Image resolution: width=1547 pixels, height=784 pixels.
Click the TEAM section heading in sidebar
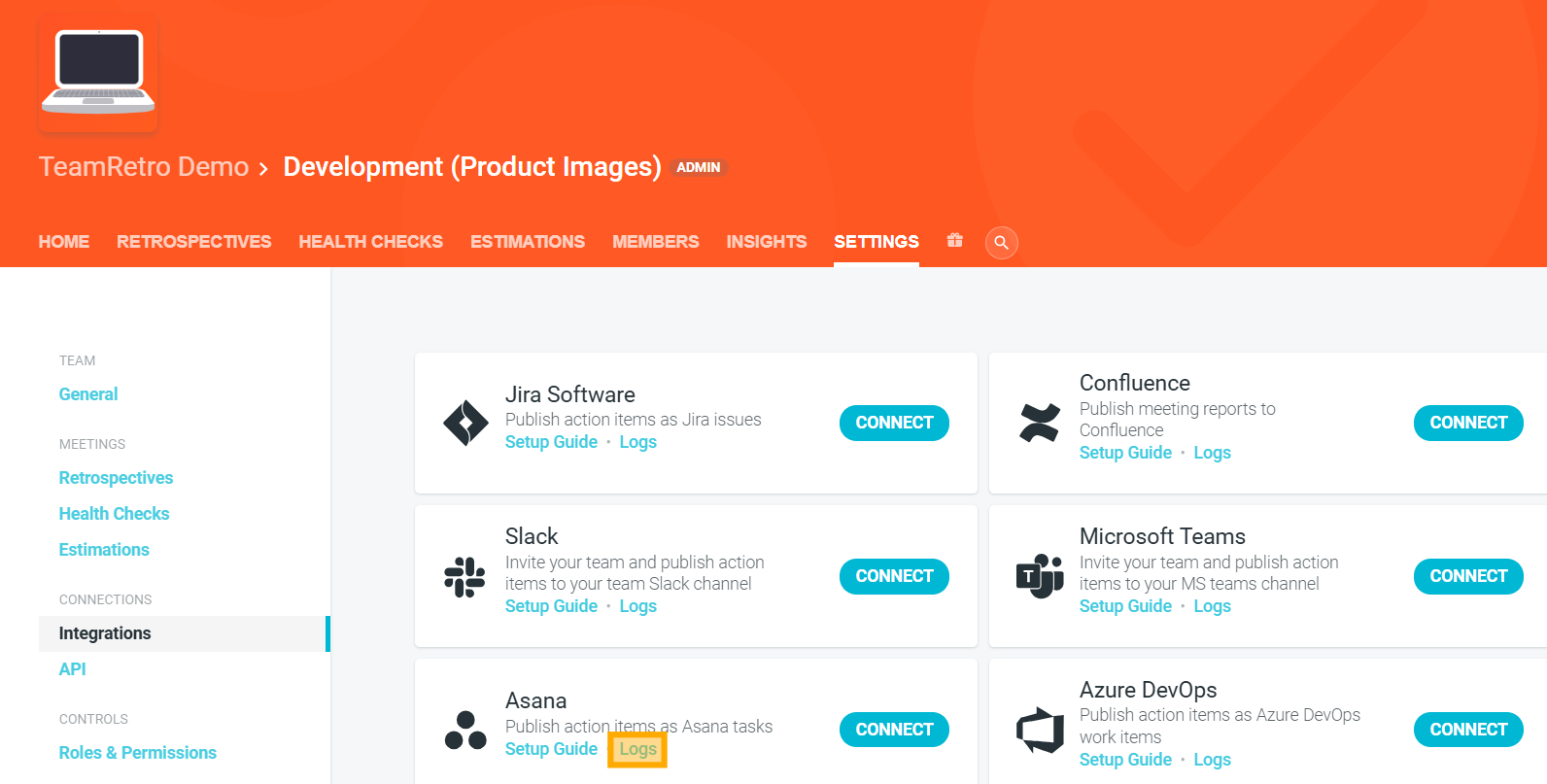(x=78, y=360)
